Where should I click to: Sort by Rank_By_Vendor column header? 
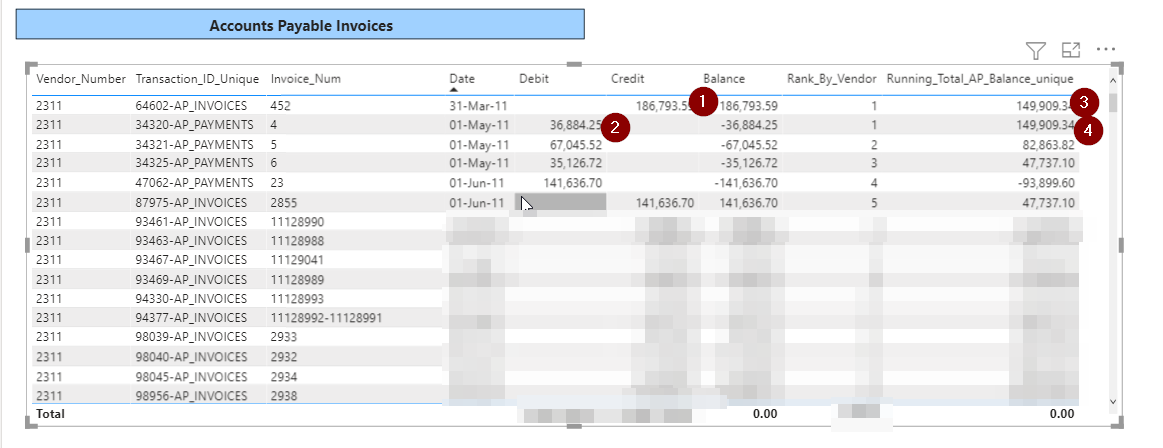[x=831, y=79]
